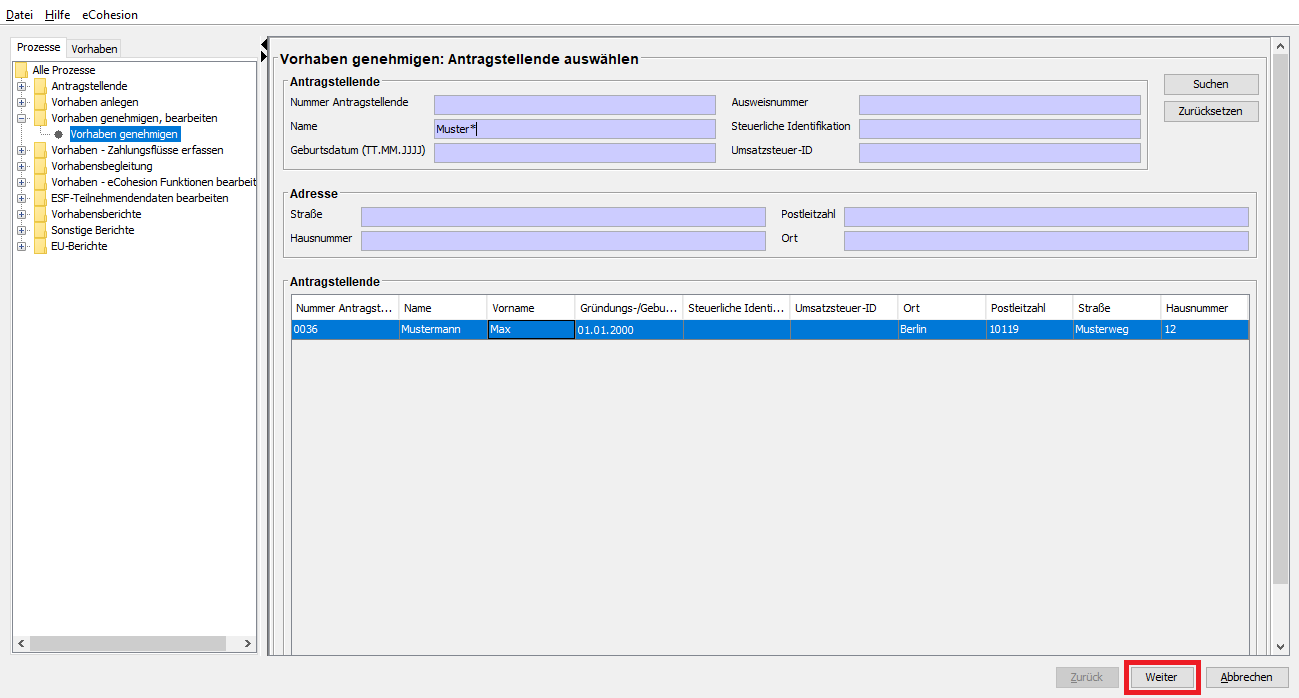
Task: Sort by Ort column header
Action: 942,308
